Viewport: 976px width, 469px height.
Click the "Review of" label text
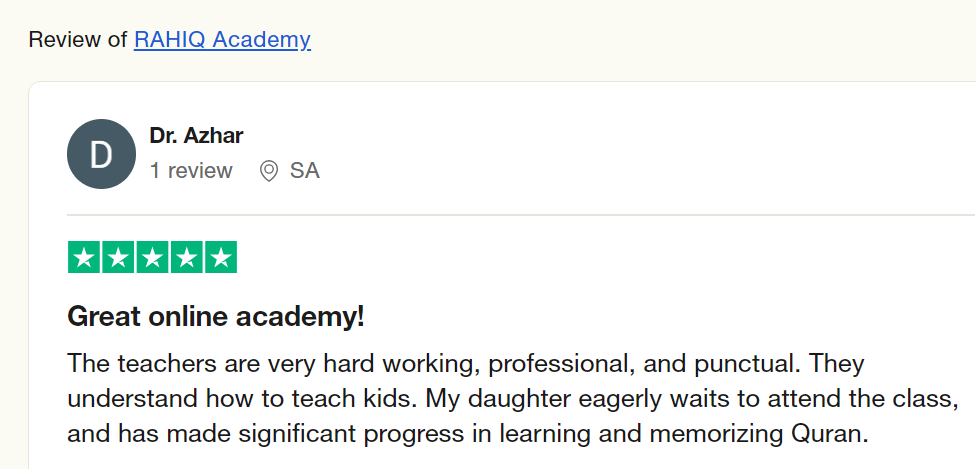(x=78, y=40)
